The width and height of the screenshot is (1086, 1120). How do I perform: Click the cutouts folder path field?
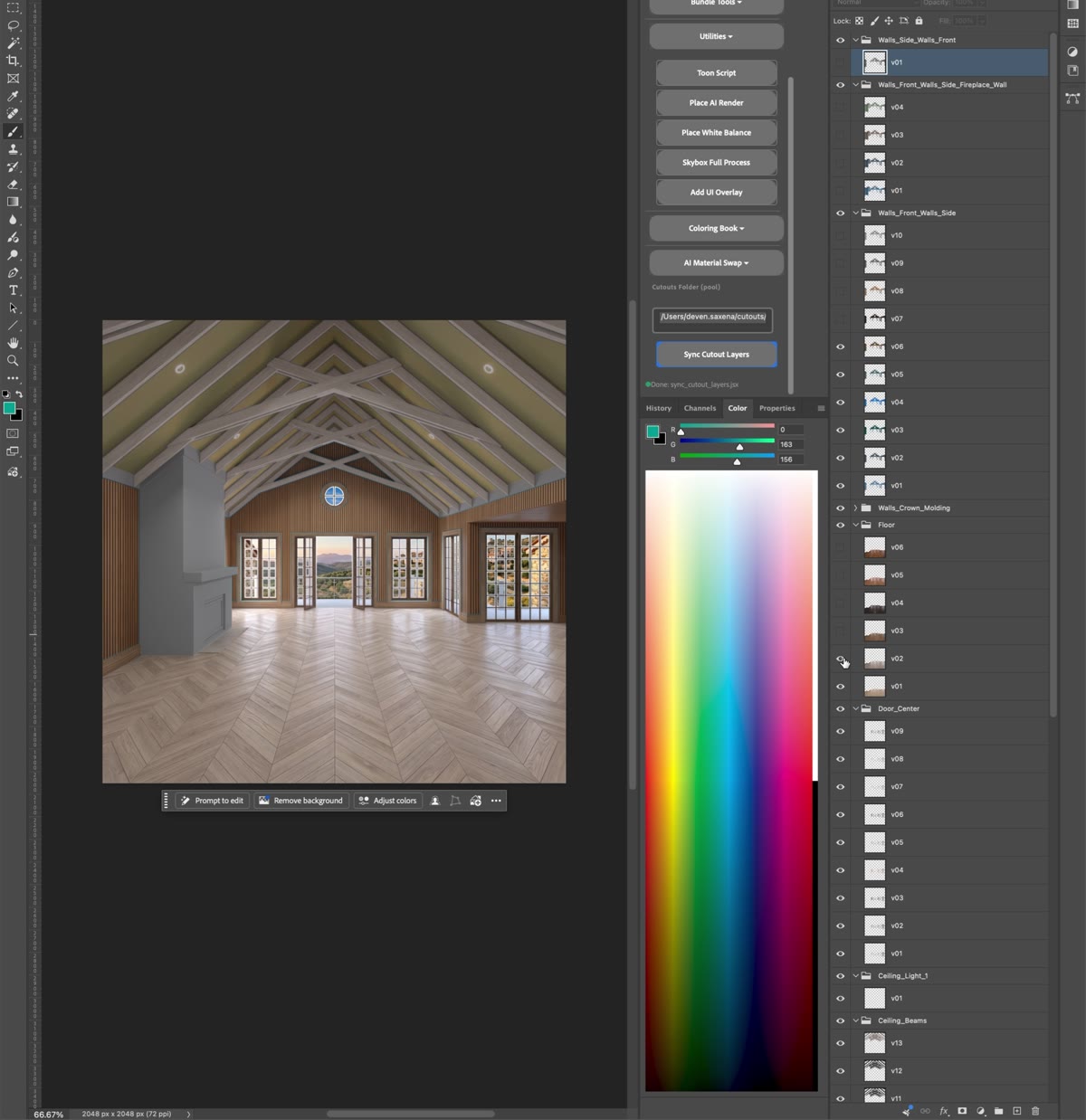point(712,318)
